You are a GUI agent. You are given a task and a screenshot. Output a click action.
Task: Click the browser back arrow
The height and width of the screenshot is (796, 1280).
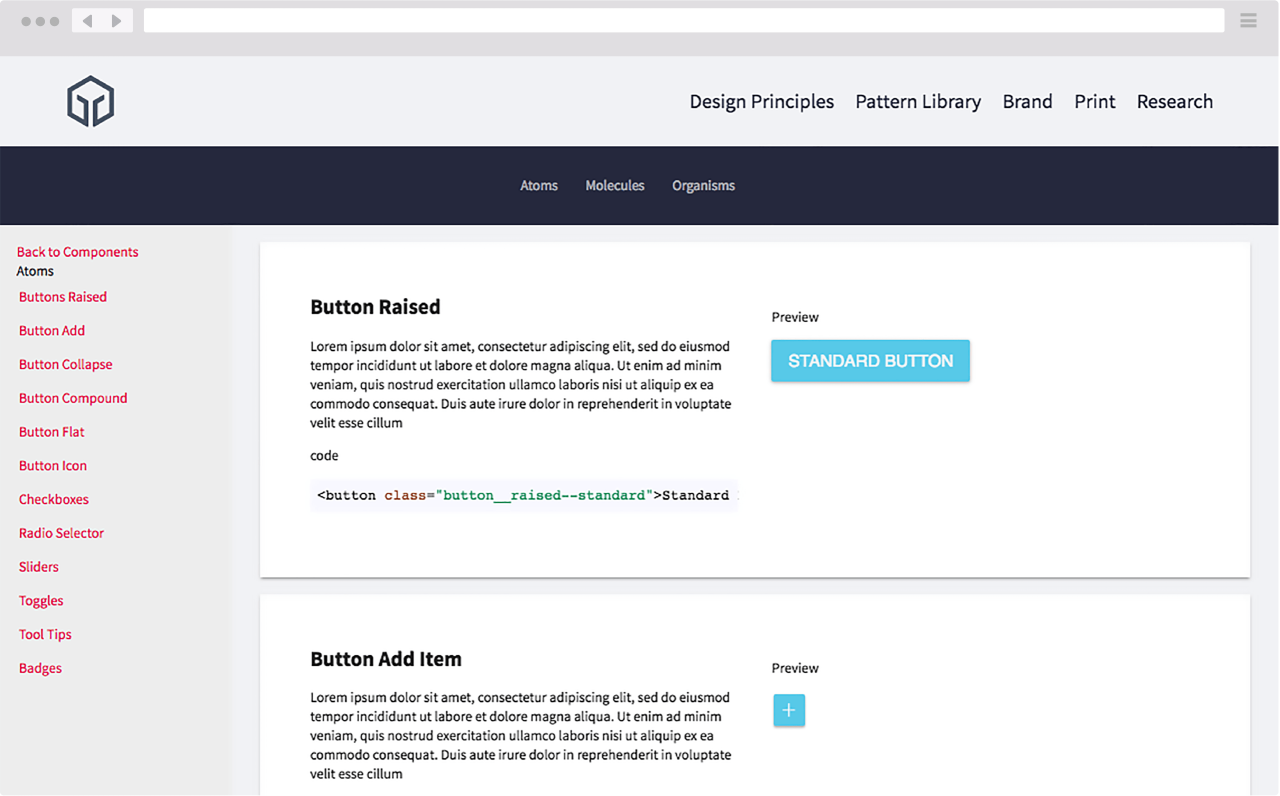(x=87, y=21)
